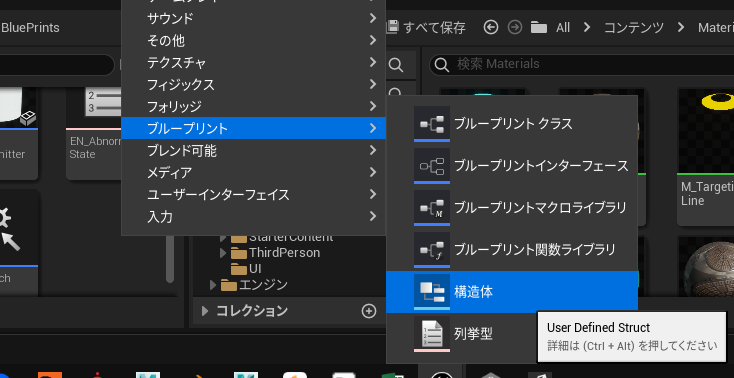
Task: Click All in the path breadcrumb
Action: (x=563, y=28)
